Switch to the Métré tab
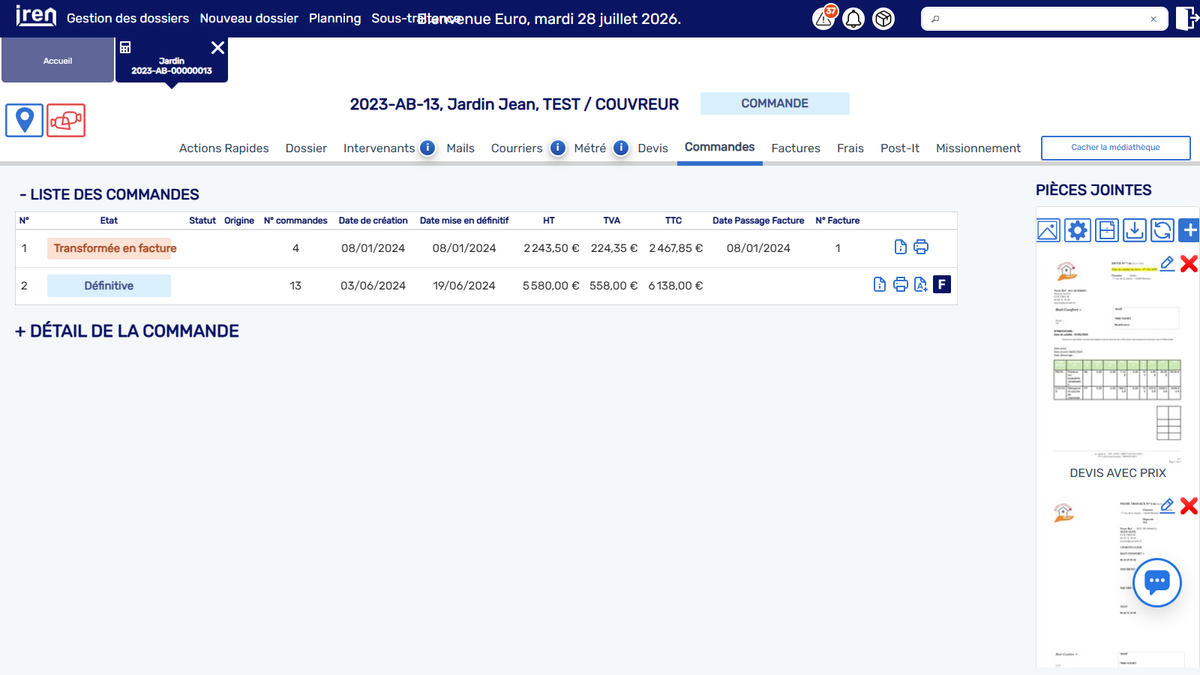Viewport: 1200px width, 675px height. [x=590, y=148]
